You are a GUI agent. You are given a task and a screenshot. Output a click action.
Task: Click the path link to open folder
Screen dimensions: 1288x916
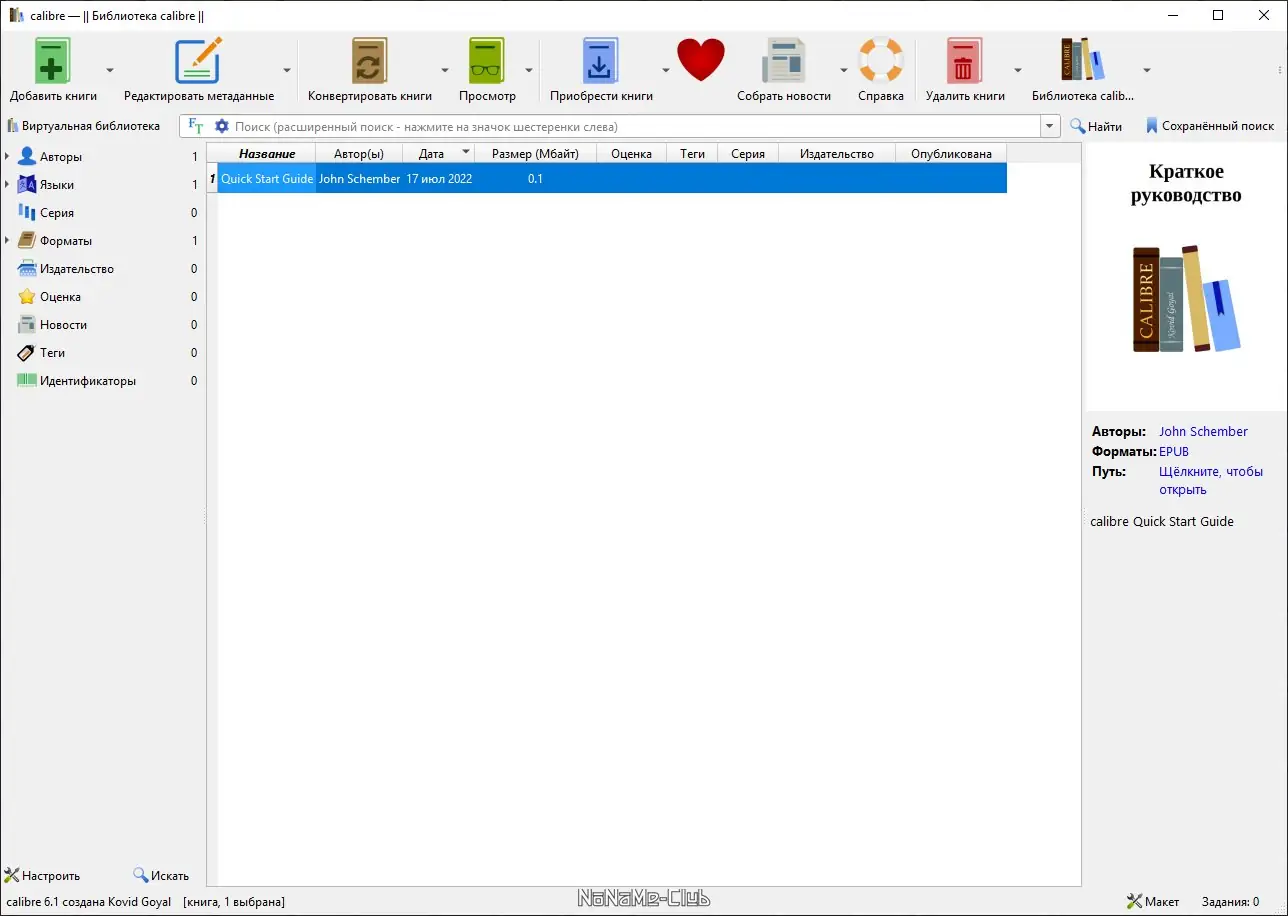pos(1211,481)
